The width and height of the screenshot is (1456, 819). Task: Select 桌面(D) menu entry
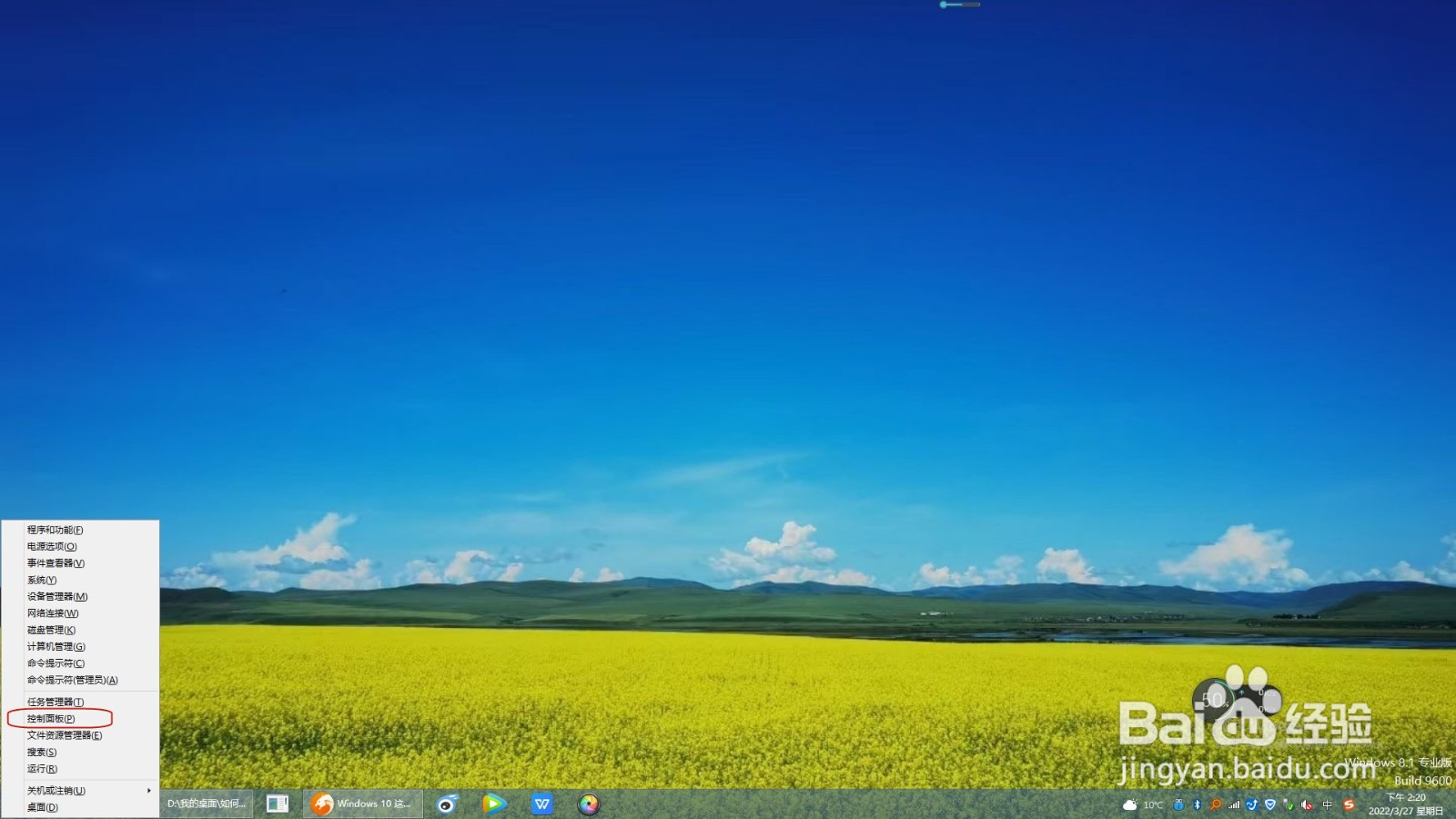point(80,807)
